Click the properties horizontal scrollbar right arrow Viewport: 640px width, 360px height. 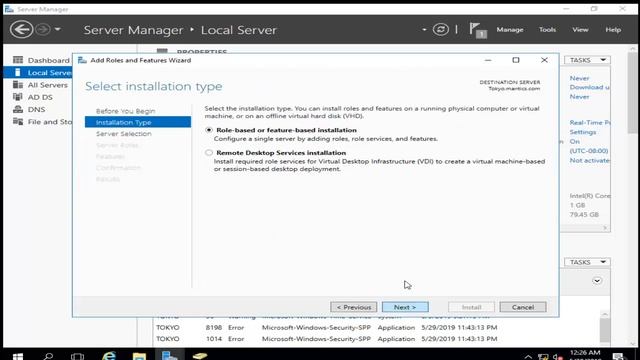click(605, 228)
